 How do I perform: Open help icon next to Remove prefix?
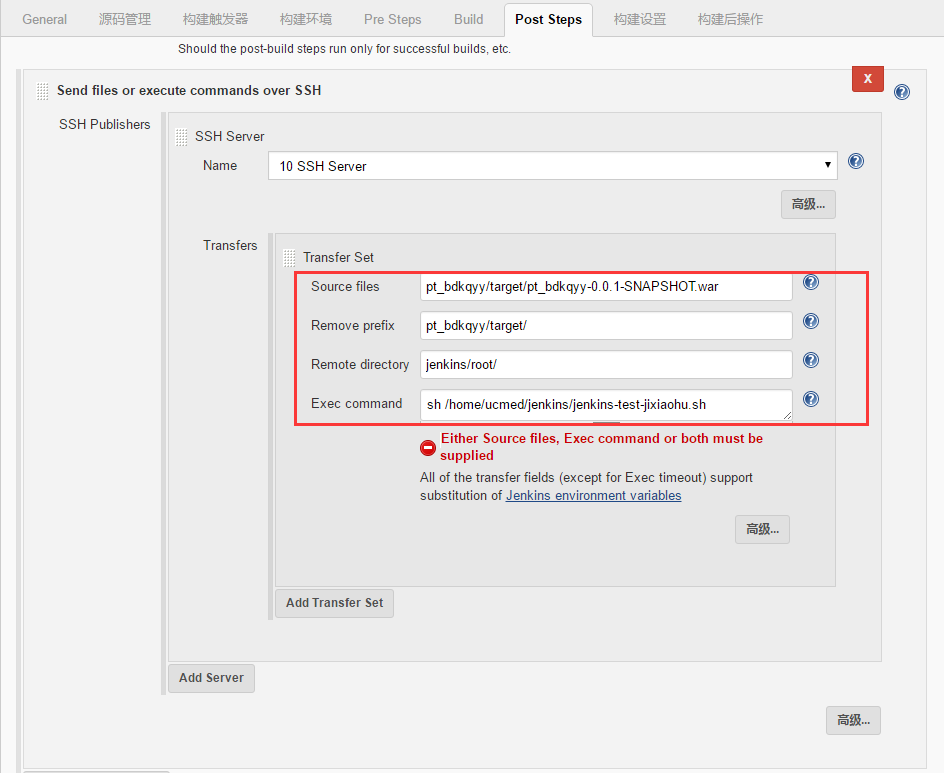(x=811, y=321)
